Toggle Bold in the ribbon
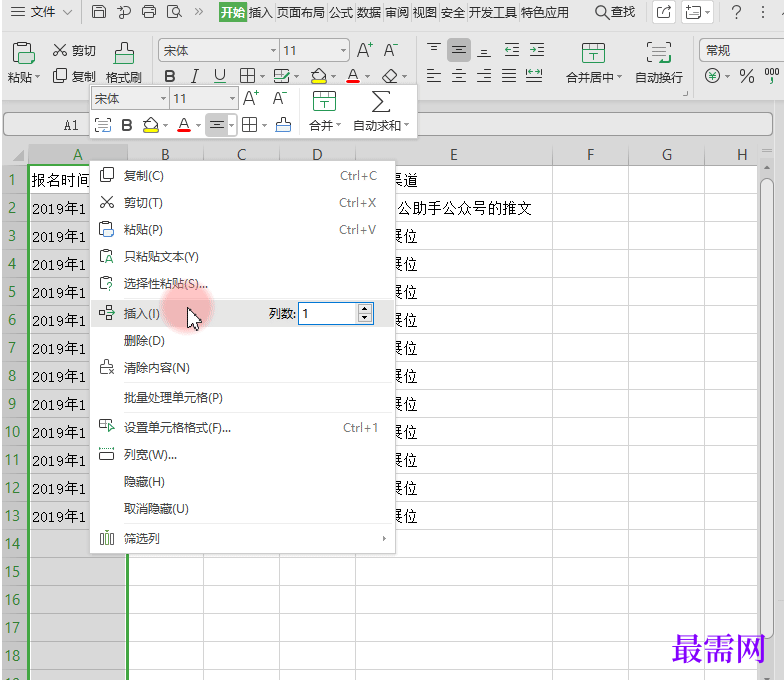The image size is (784, 680). pyautogui.click(x=170, y=76)
